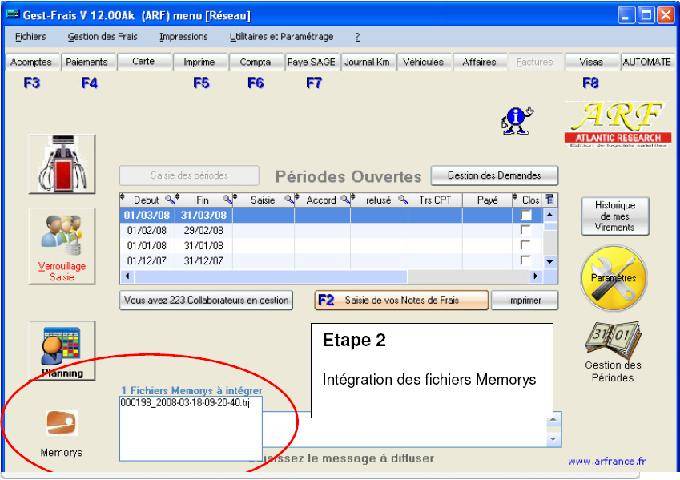This screenshot has width=680, height=480.
Task: Check Clos box for 01/01/08 period
Action: [x=526, y=246]
